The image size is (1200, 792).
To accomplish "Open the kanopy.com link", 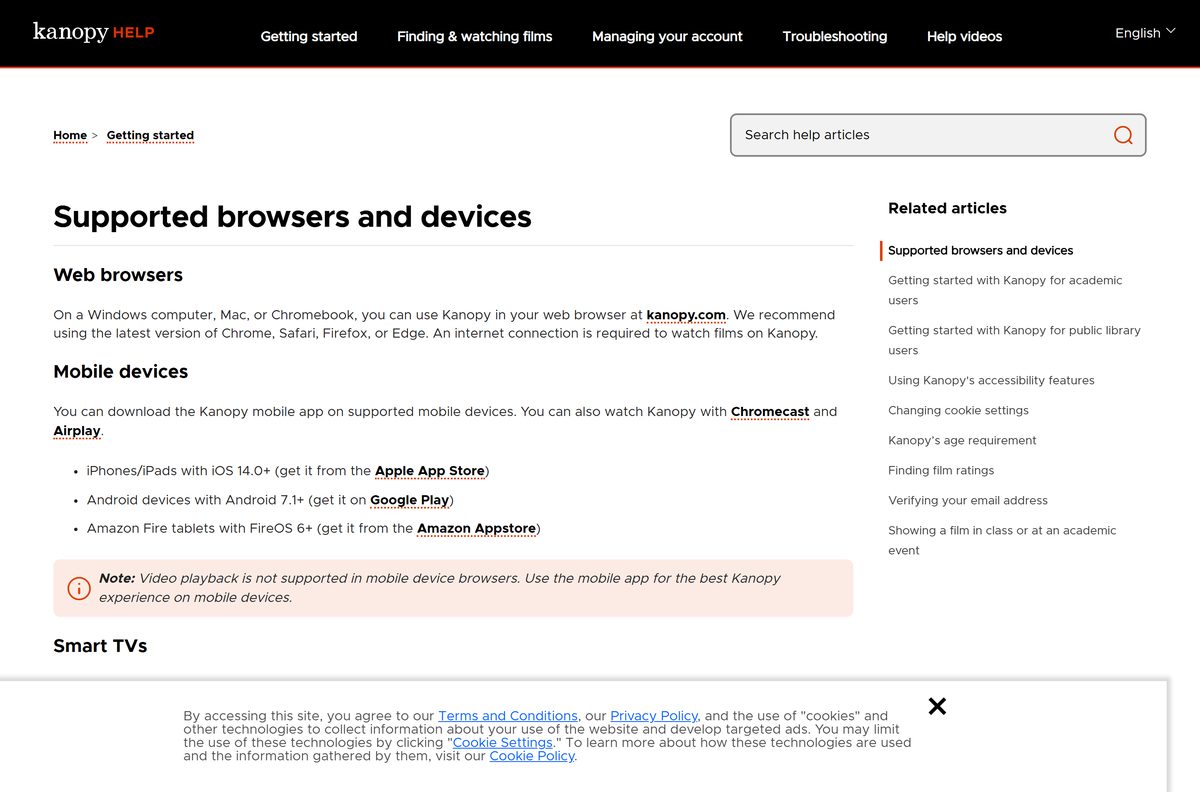I will pyautogui.click(x=686, y=315).
